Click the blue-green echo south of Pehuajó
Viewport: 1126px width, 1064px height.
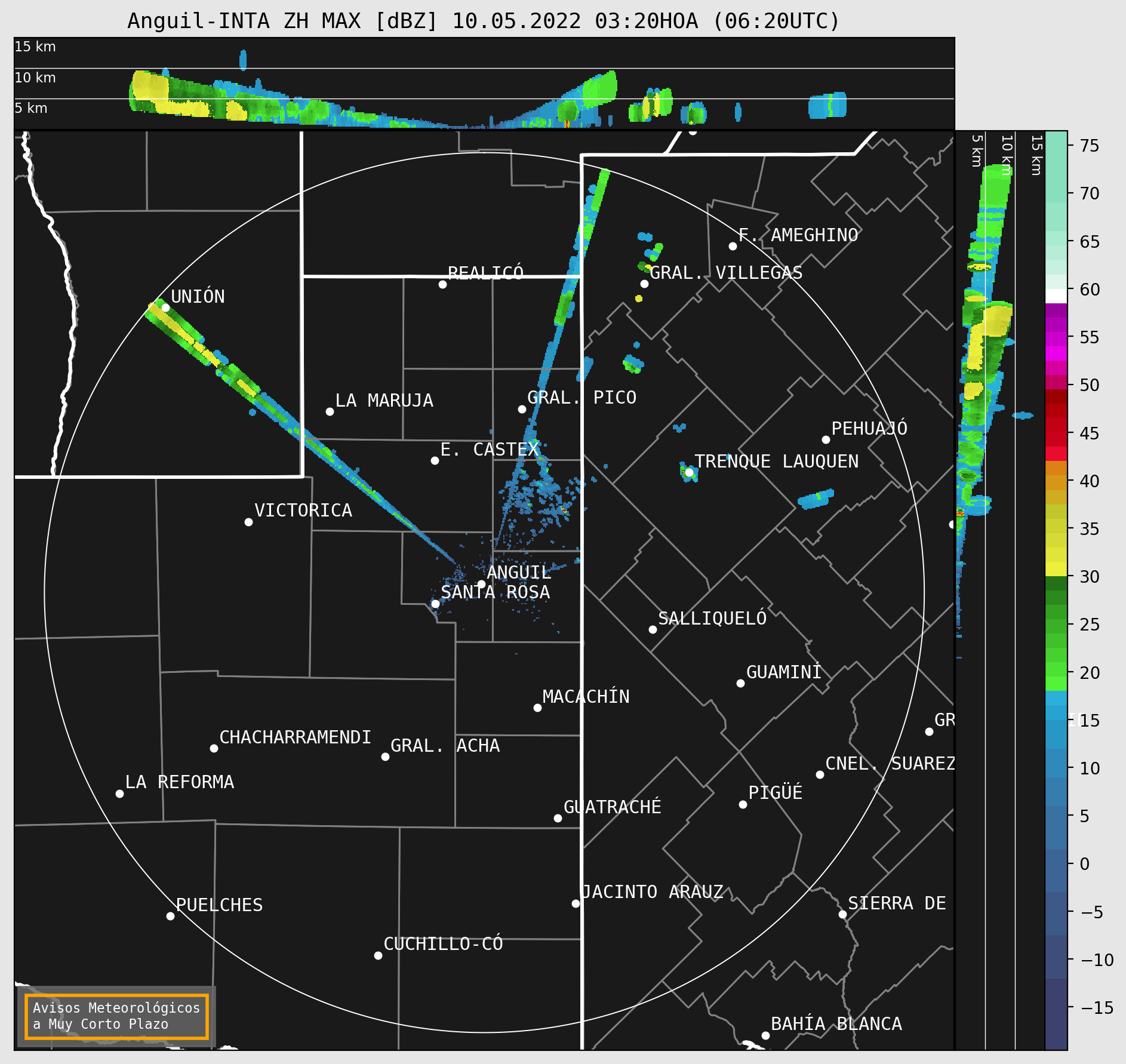816,499
